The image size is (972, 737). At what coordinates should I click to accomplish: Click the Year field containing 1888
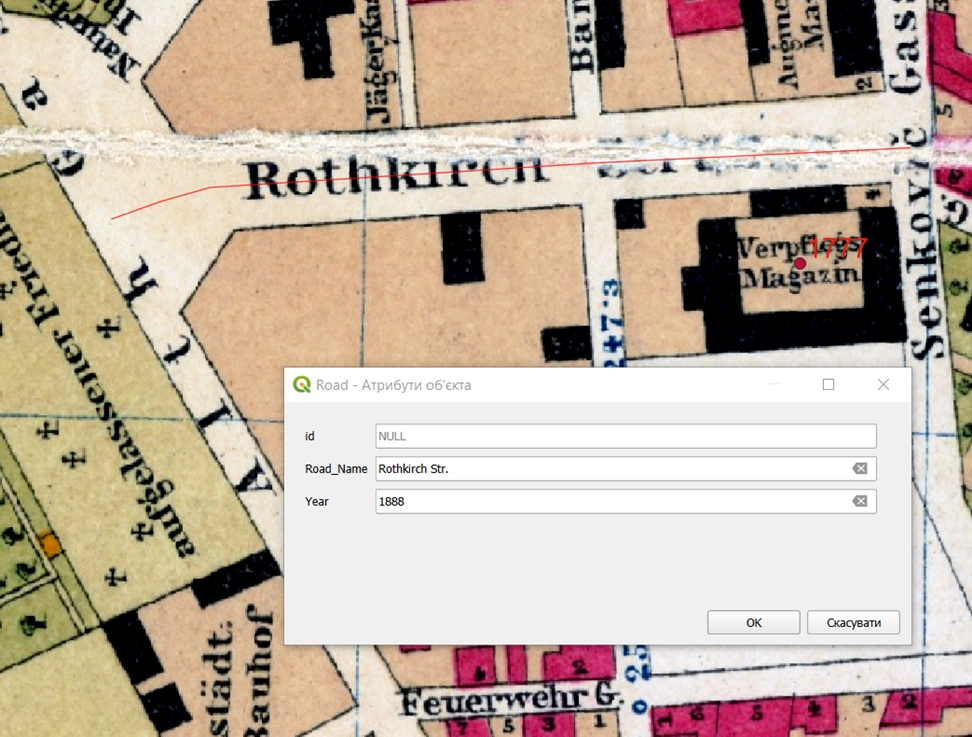click(610, 501)
